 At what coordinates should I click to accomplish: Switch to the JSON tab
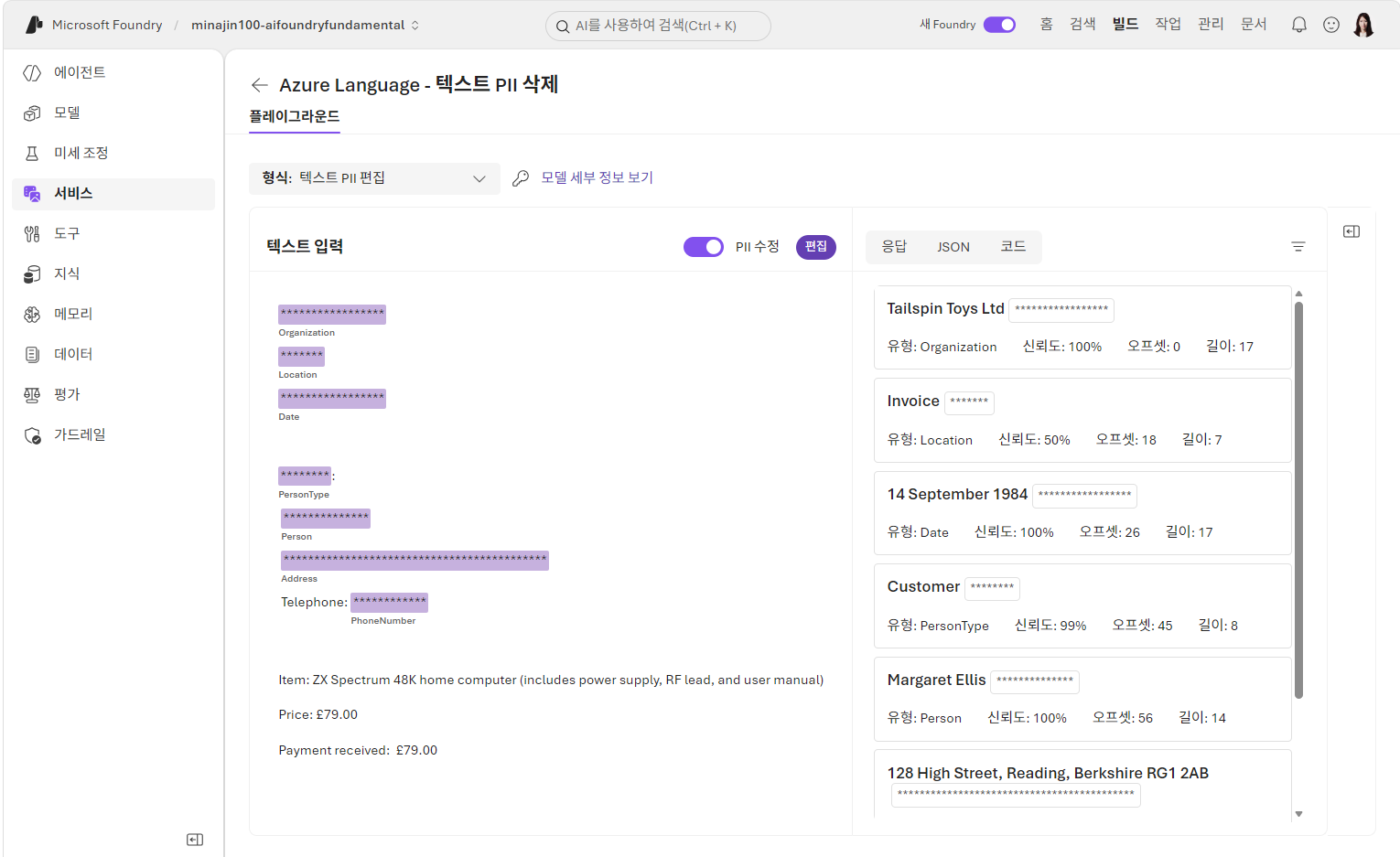point(953,247)
